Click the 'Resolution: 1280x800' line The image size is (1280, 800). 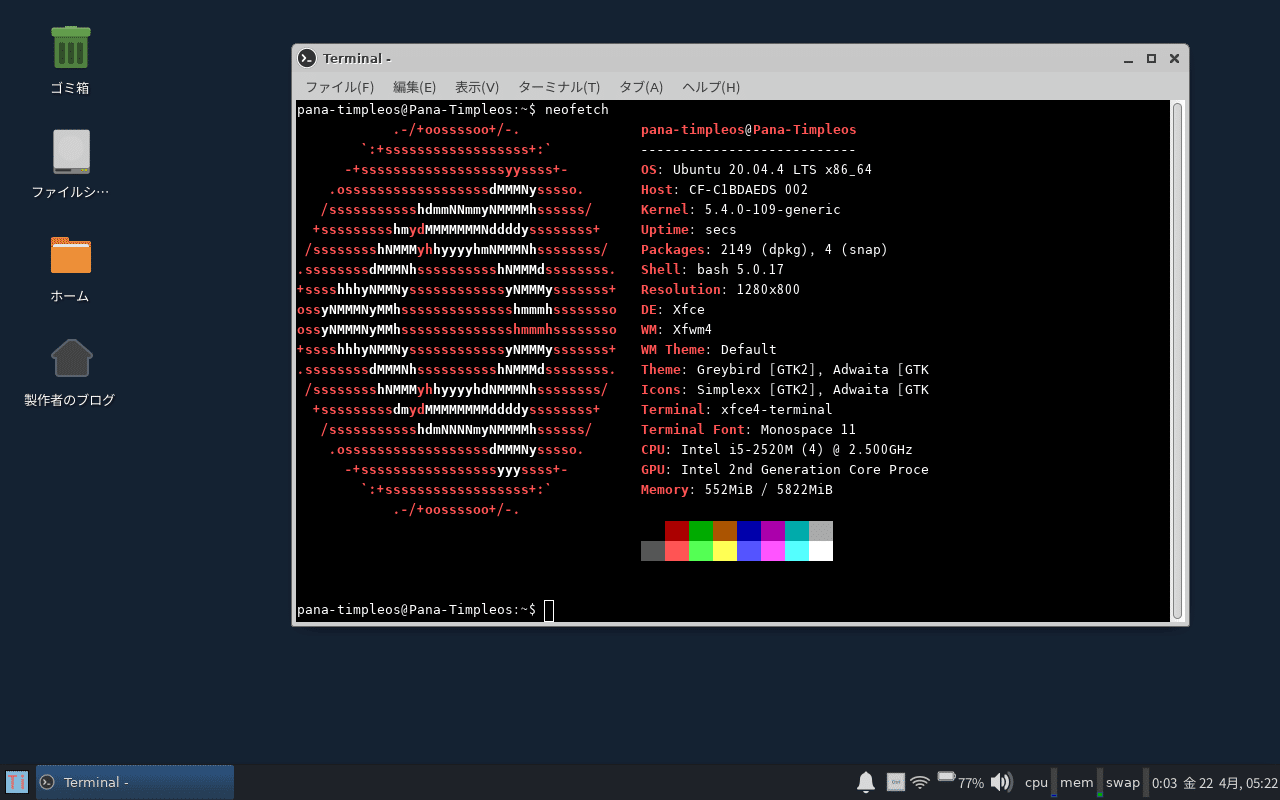720,290
